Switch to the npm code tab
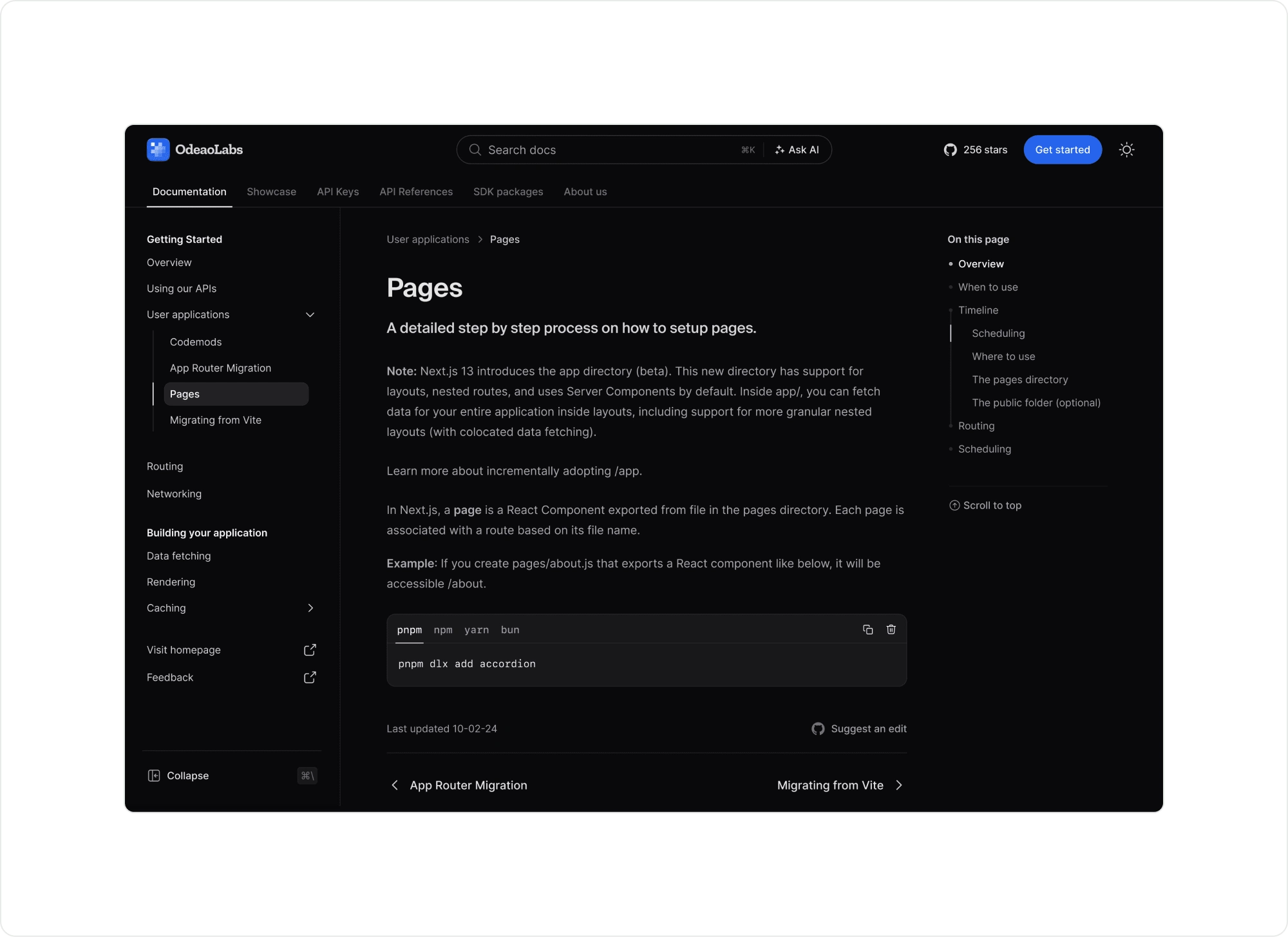The width and height of the screenshot is (1288, 937). click(x=442, y=630)
